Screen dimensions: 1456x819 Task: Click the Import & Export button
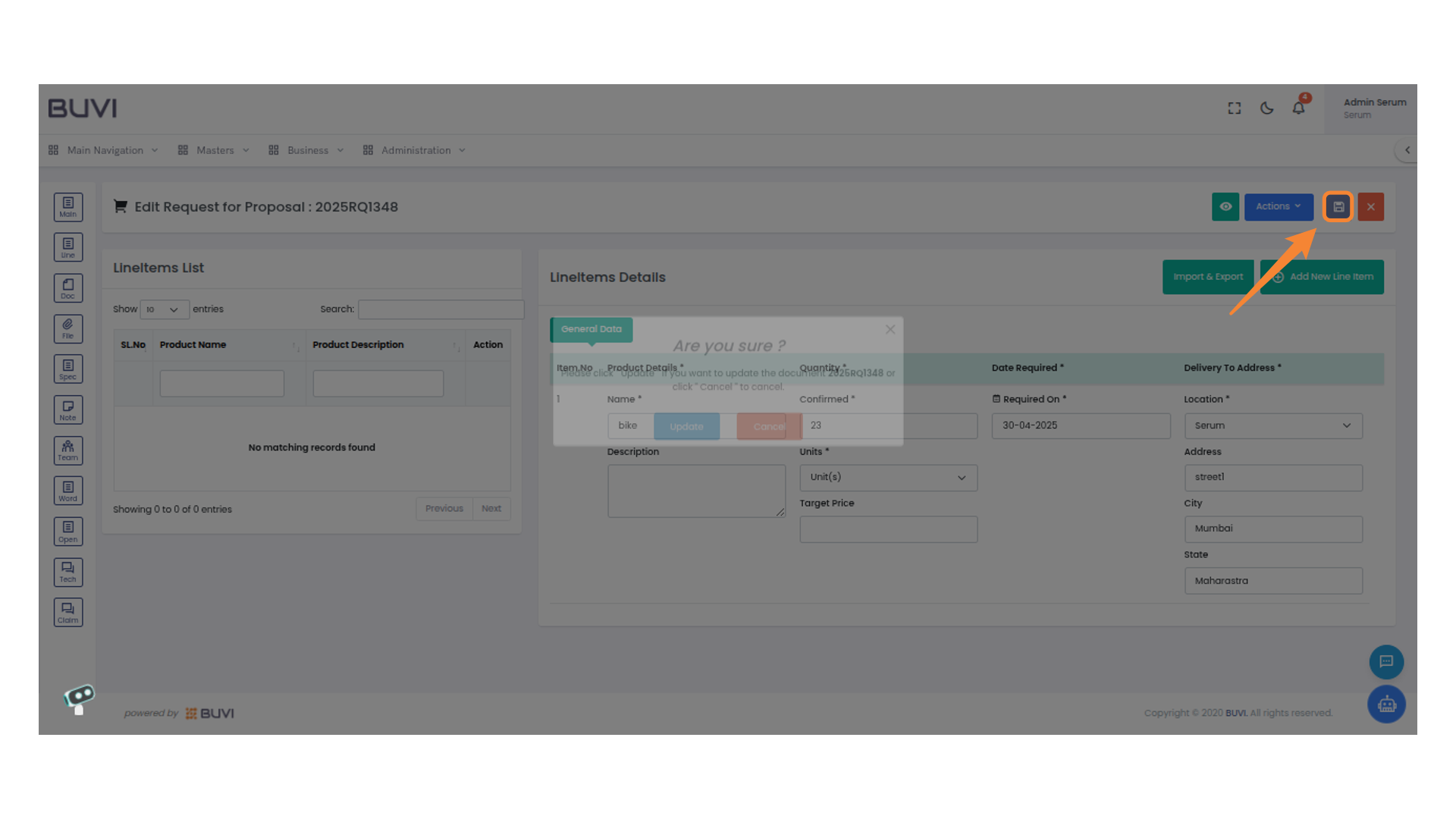tap(1207, 277)
